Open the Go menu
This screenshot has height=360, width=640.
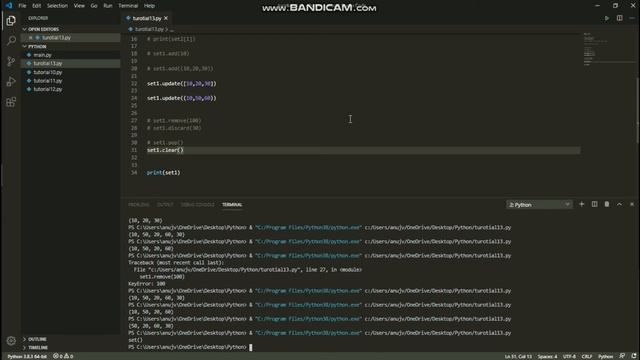pos(94,6)
